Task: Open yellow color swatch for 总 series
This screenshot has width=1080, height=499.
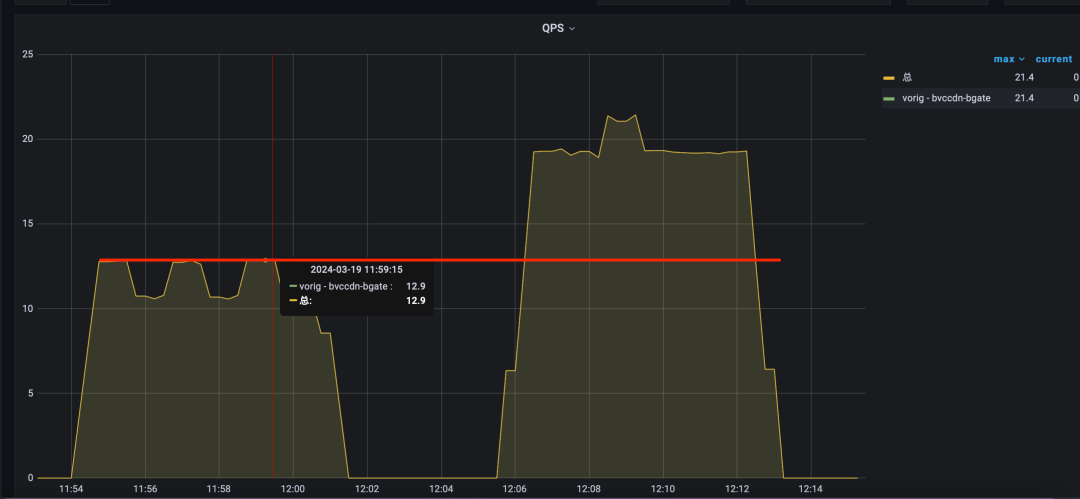Action: coord(888,77)
